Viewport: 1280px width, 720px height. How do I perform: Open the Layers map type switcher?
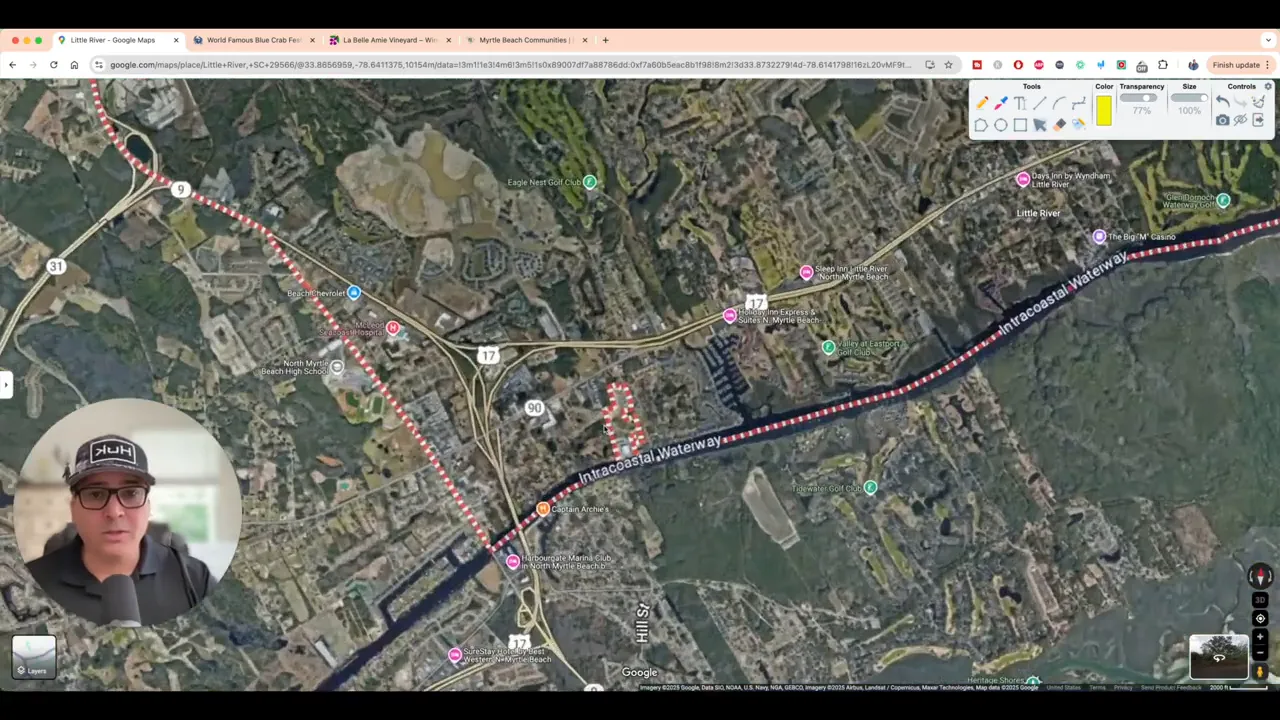[x=34, y=658]
